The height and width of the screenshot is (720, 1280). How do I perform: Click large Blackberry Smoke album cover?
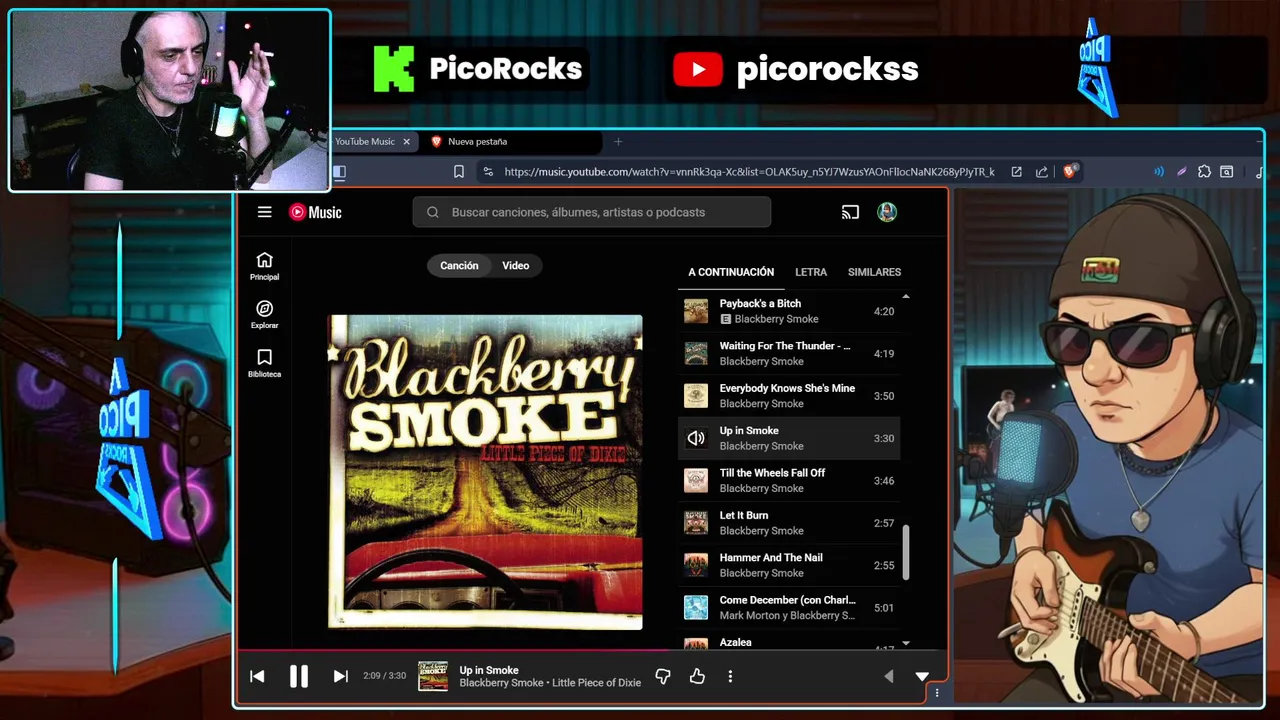pyautogui.click(x=485, y=472)
